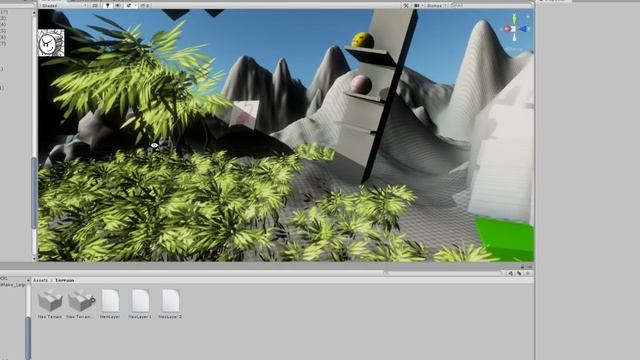Click the Project folder tree scrollbar thumb
Screen dimensions: 640x360
[x=28, y=338]
